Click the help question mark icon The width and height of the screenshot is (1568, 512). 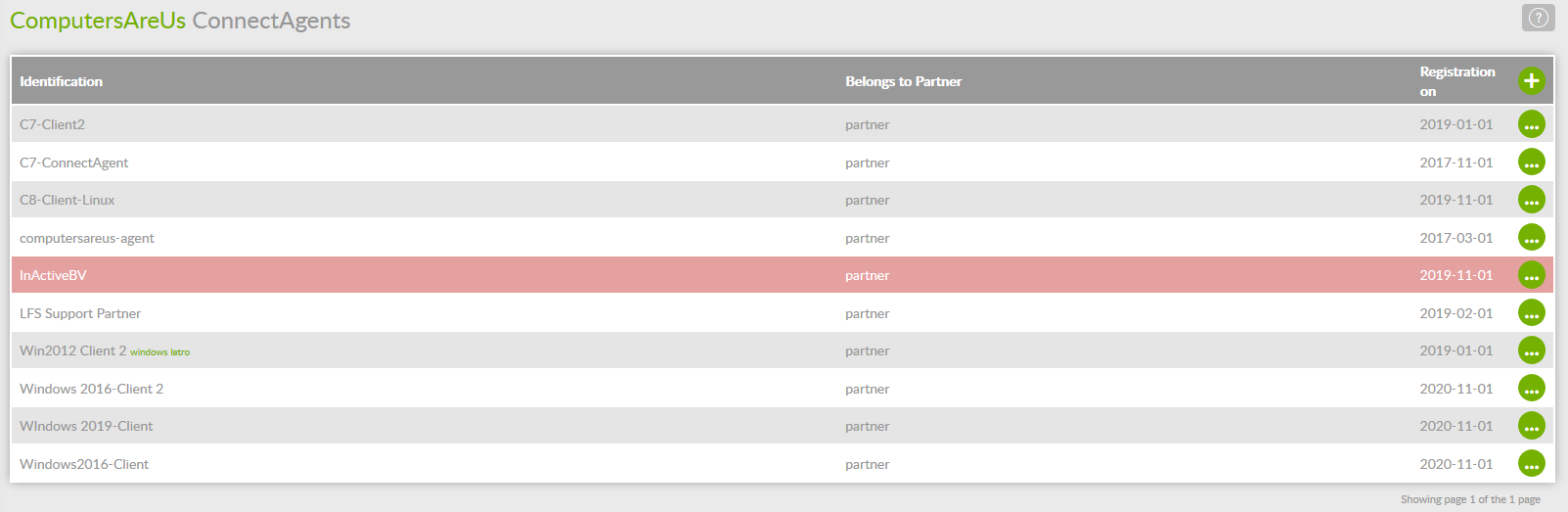pyautogui.click(x=1538, y=18)
